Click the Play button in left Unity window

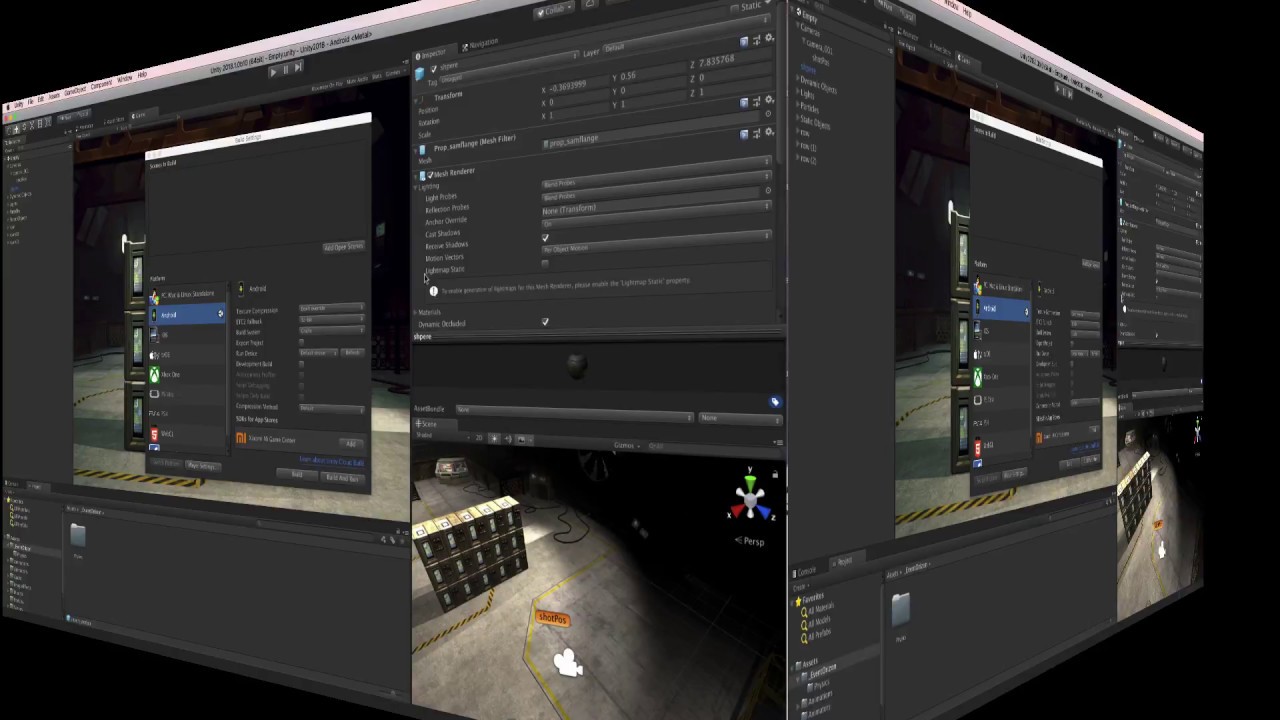(x=272, y=72)
